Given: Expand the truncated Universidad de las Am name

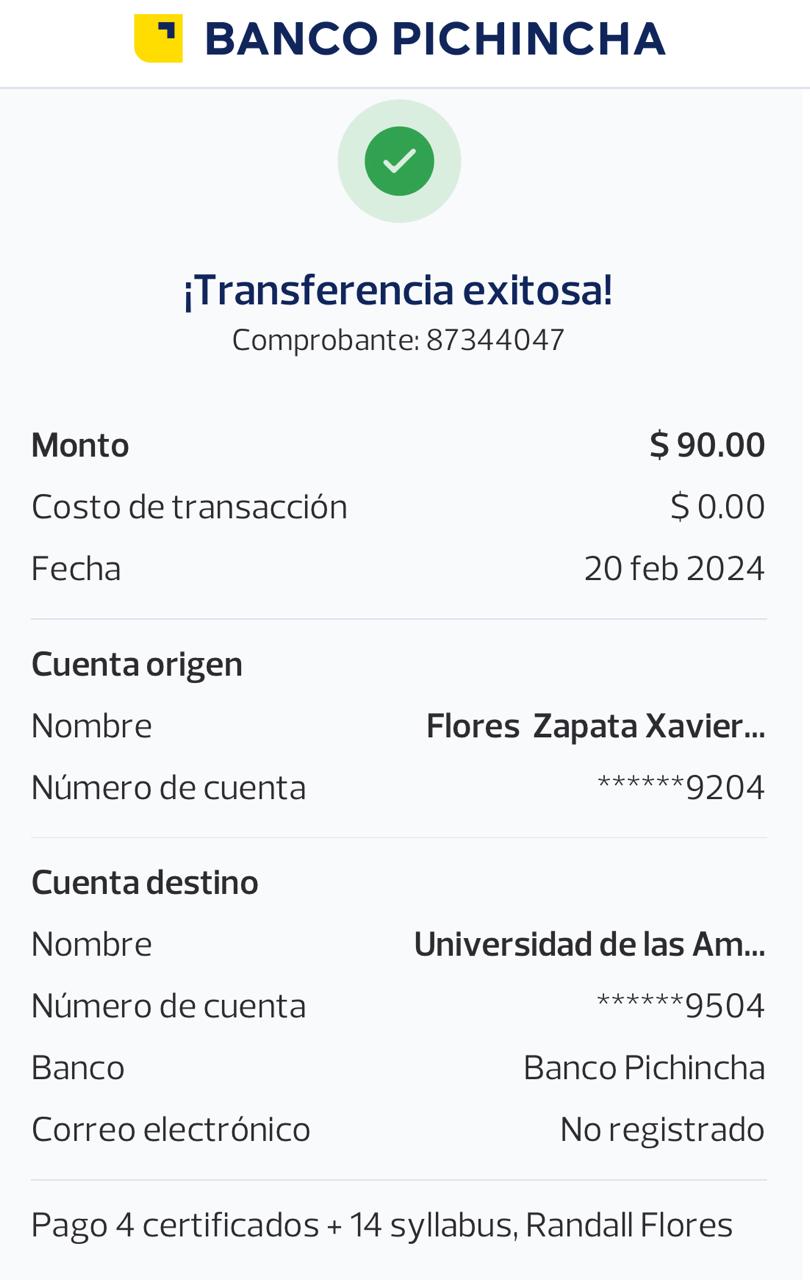Looking at the screenshot, I should 589,944.
